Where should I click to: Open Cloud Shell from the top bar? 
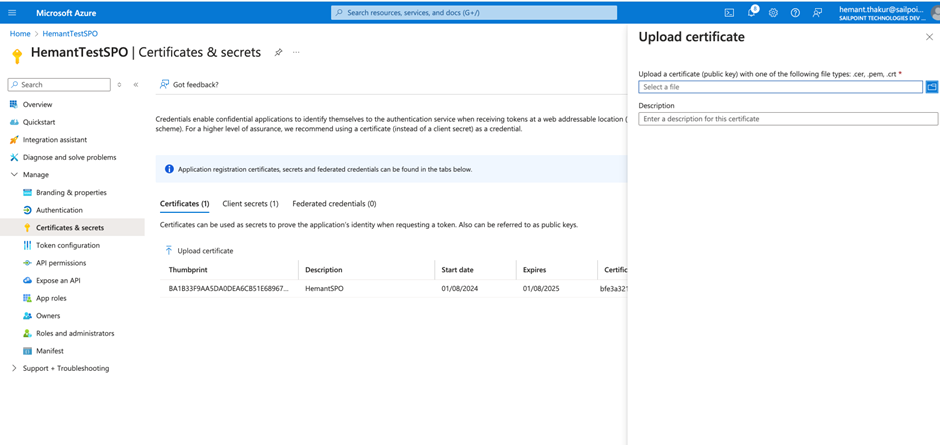729,13
